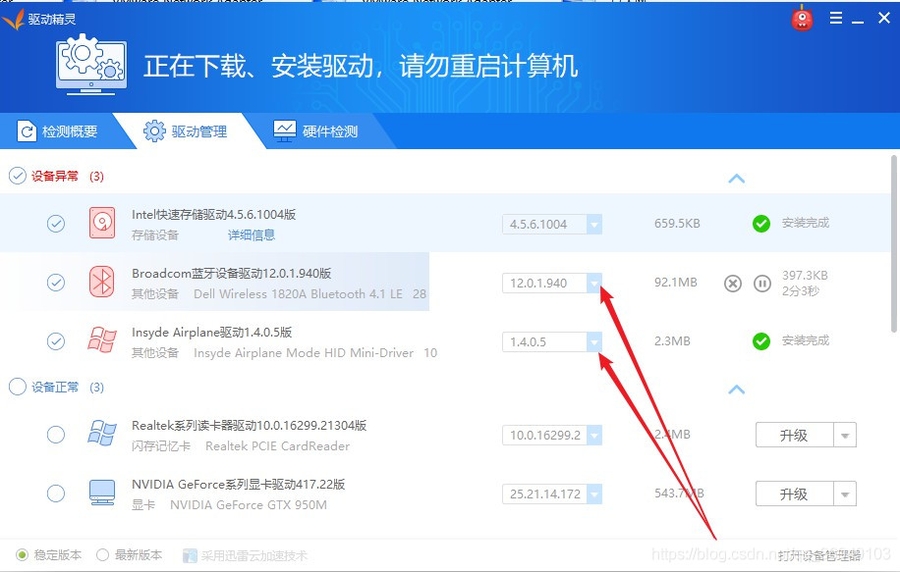This screenshot has width=900, height=572.
Task: Click Dell Wireless 1820A Bluetooth description
Action: point(298,294)
